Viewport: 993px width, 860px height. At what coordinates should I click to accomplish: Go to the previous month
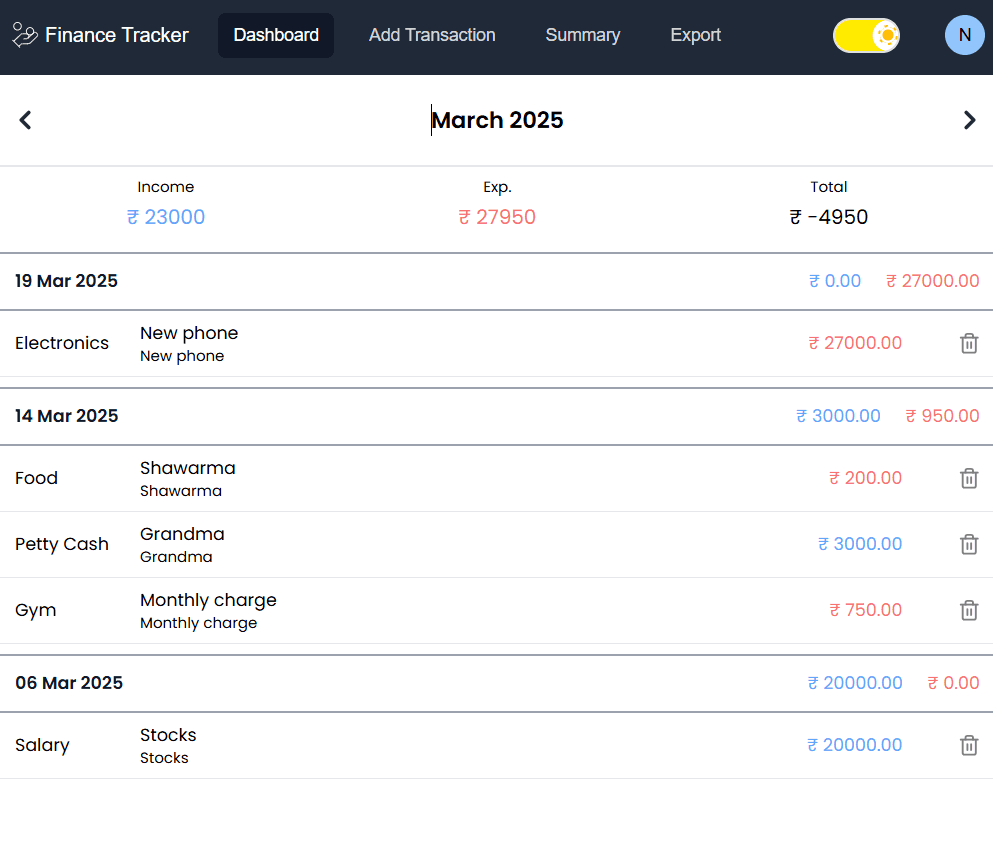[25, 120]
